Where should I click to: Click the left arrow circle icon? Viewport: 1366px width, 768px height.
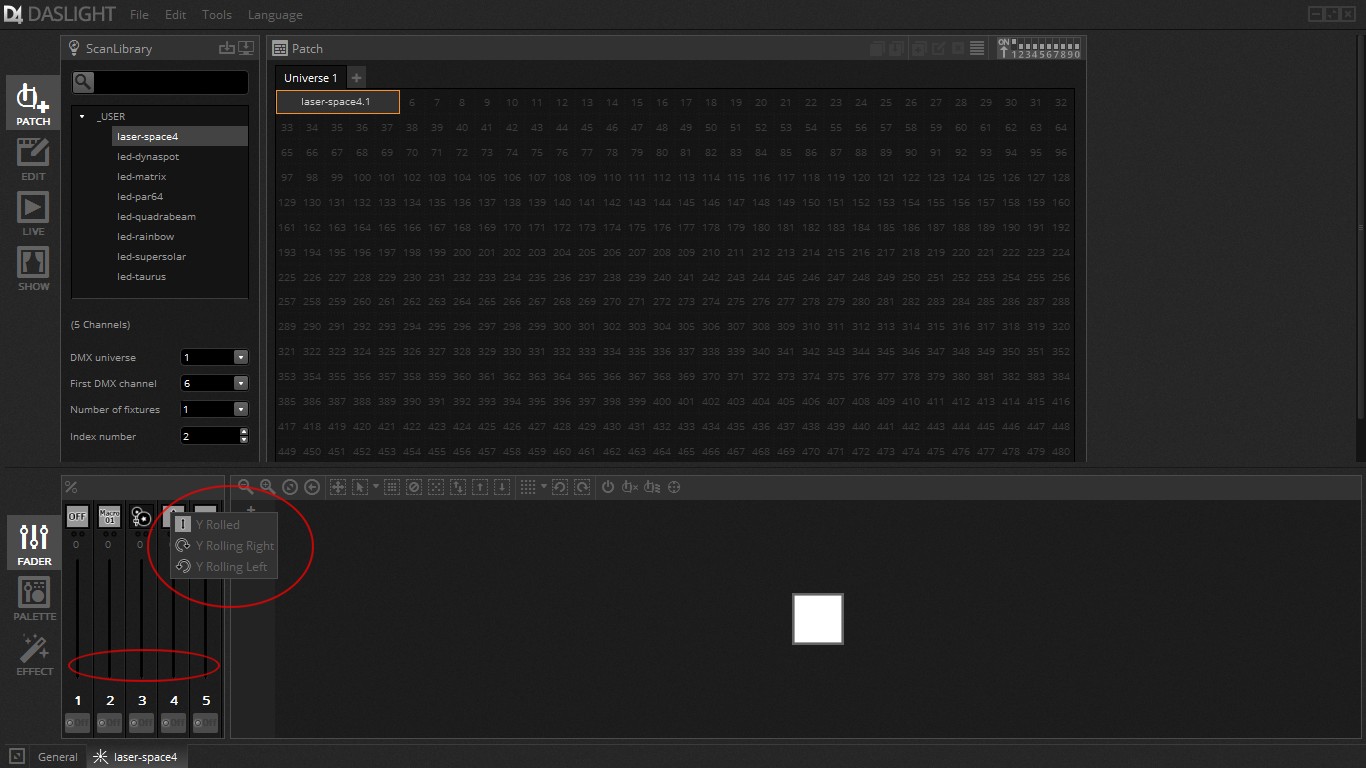(312, 487)
